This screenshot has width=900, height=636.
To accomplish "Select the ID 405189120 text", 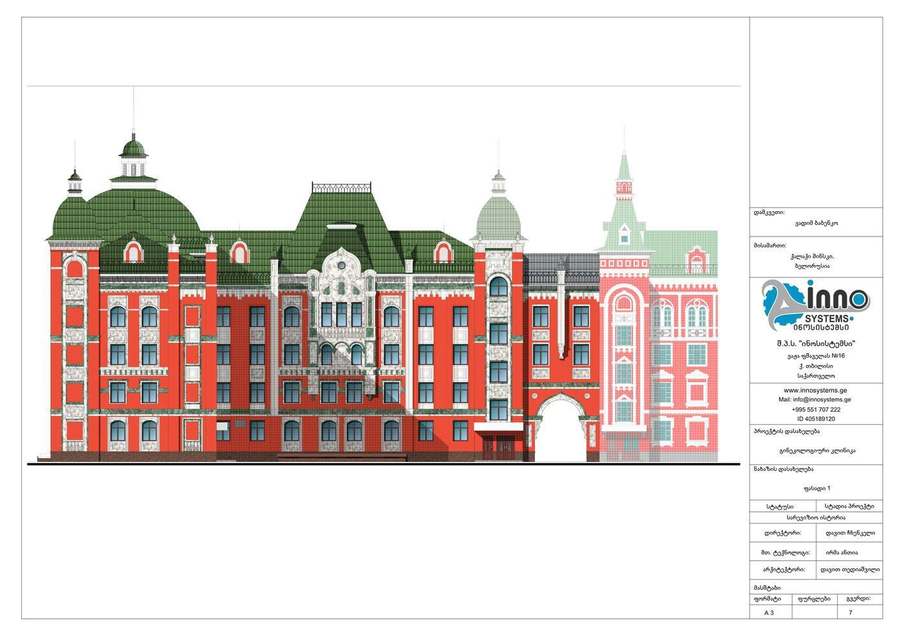I will pos(816,419).
